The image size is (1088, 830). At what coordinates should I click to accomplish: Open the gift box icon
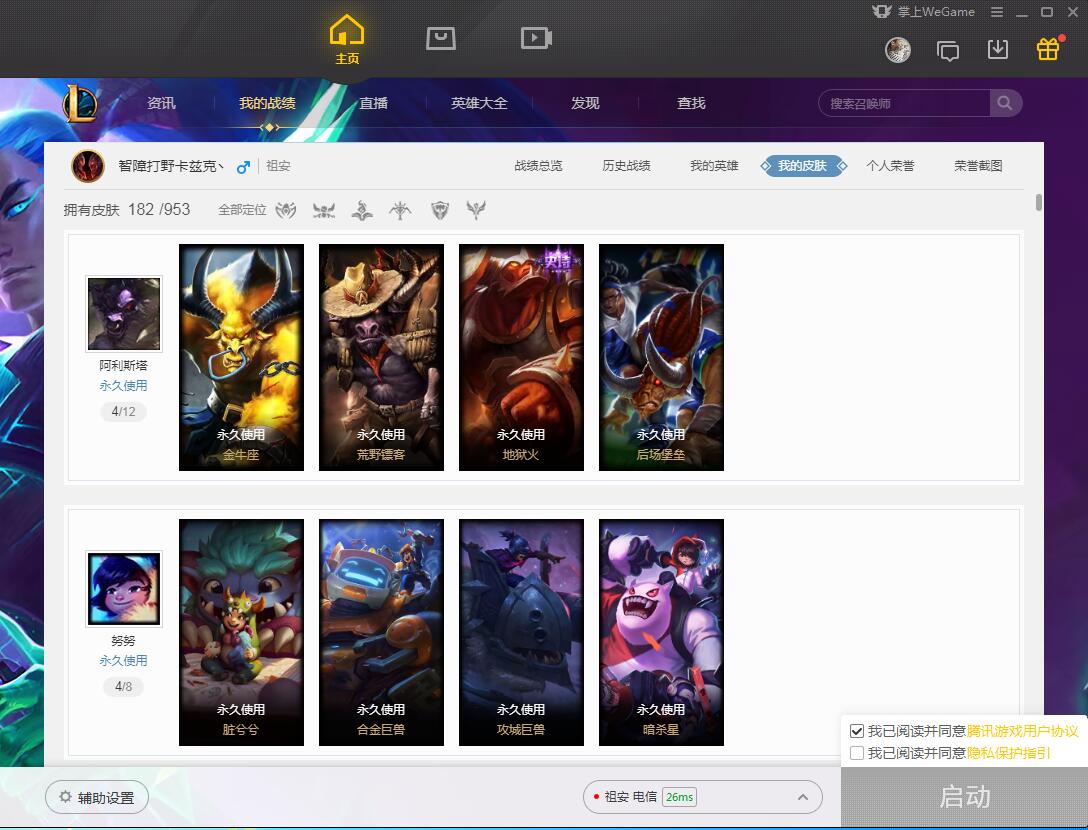pos(1048,49)
